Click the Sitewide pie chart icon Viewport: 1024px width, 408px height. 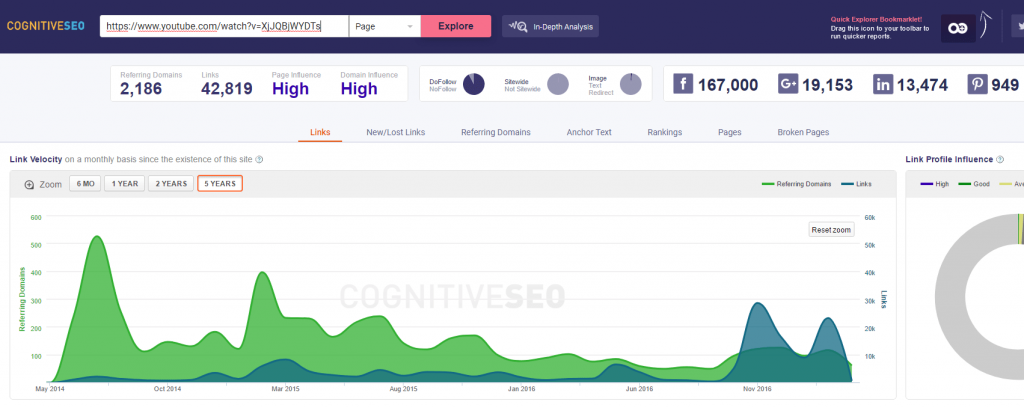click(x=557, y=84)
